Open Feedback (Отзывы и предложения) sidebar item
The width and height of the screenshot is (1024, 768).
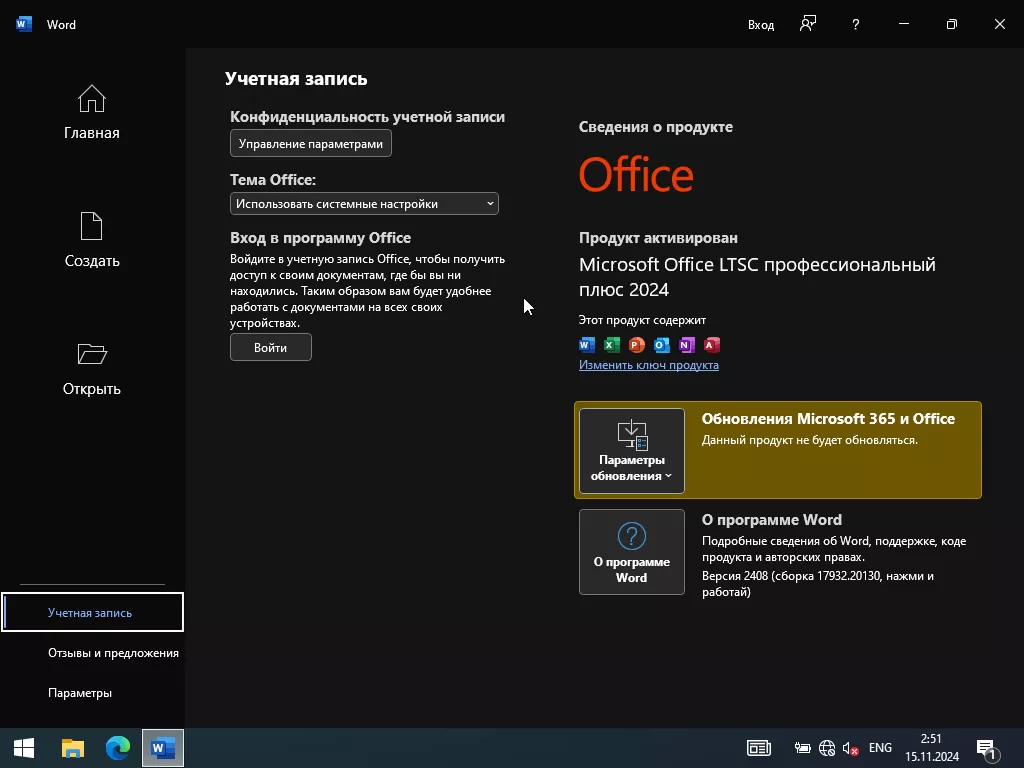113,653
